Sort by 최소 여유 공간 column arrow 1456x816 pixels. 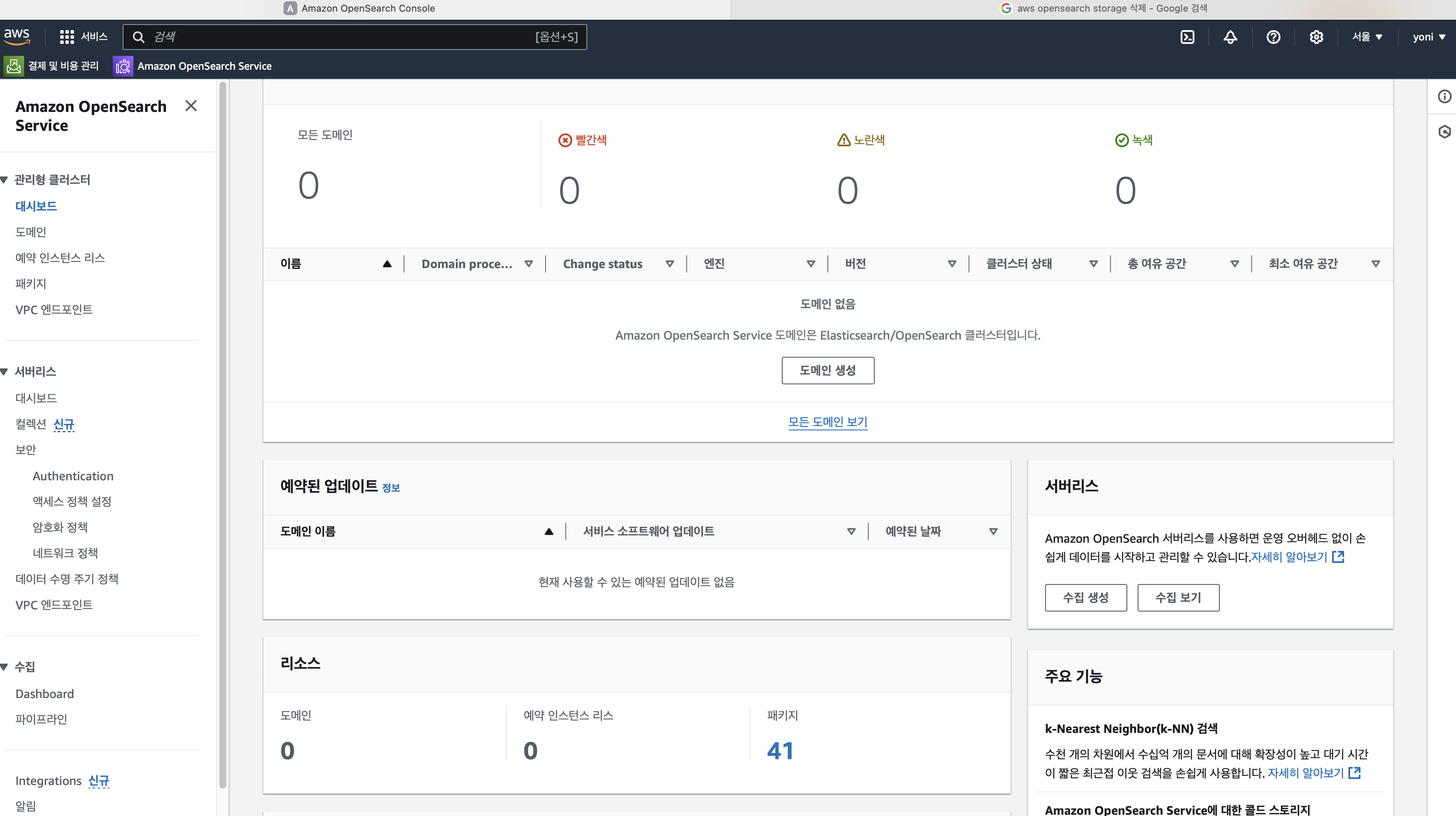point(1376,264)
